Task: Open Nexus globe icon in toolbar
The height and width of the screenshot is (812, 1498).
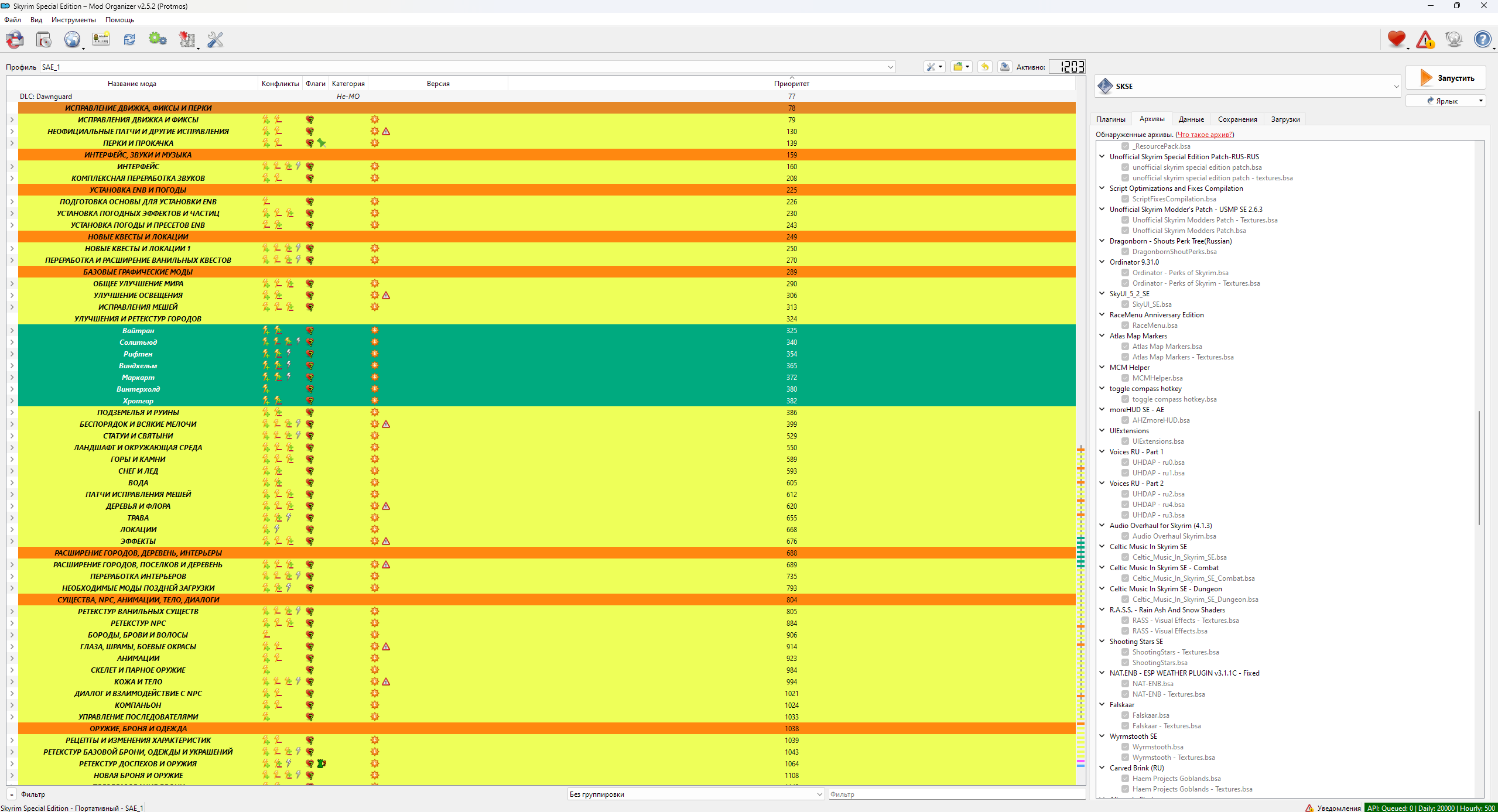Action: pos(72,40)
